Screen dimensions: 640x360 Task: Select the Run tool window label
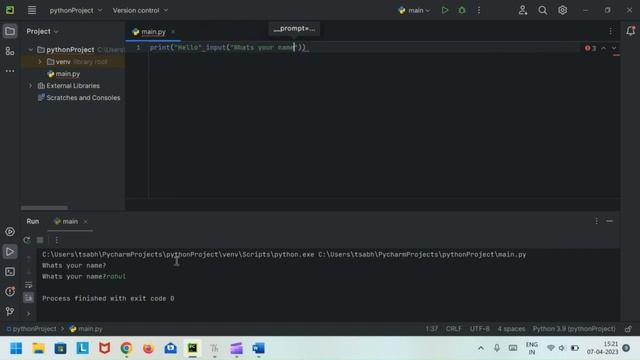coord(33,221)
